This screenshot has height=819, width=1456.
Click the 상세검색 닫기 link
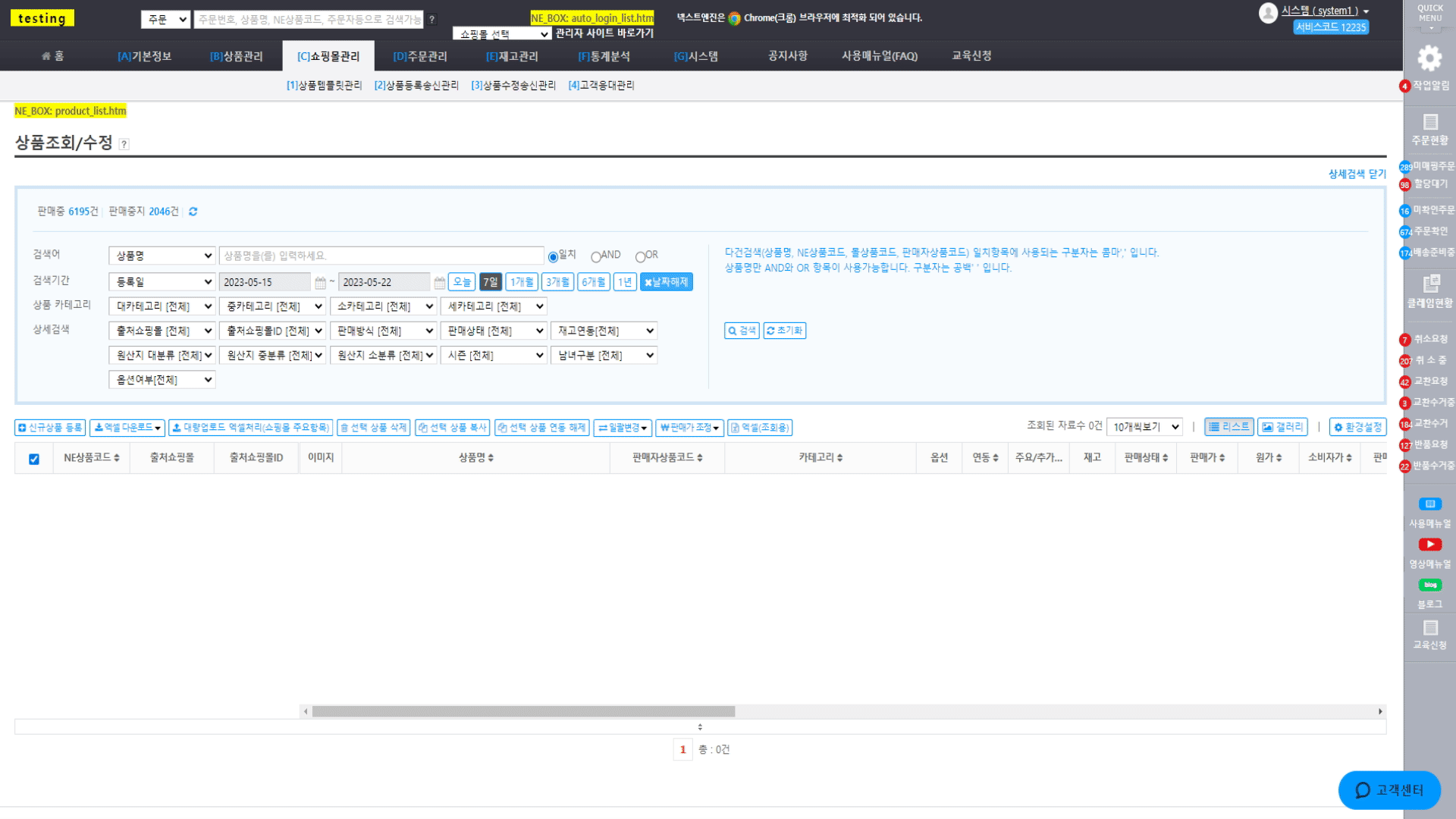tap(1357, 174)
